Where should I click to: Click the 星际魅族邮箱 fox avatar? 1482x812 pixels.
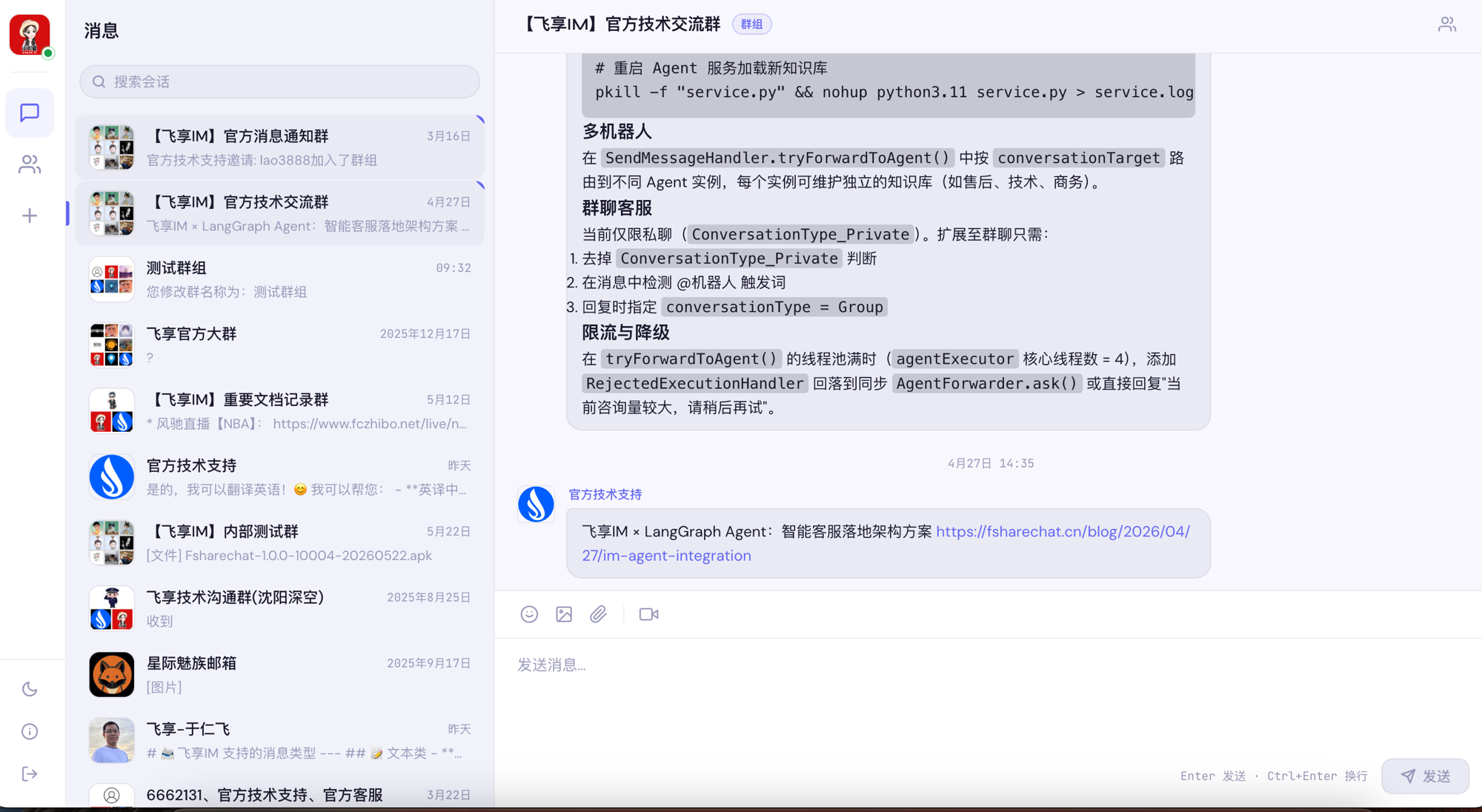pos(111,675)
